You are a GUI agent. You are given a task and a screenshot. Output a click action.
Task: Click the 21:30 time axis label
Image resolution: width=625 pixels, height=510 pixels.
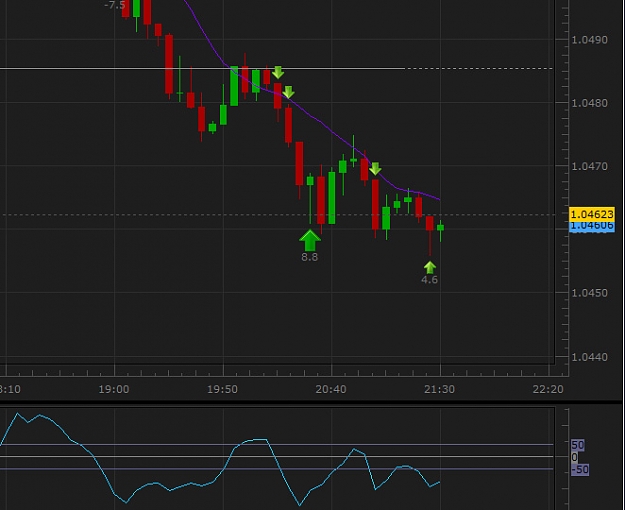pos(439,389)
